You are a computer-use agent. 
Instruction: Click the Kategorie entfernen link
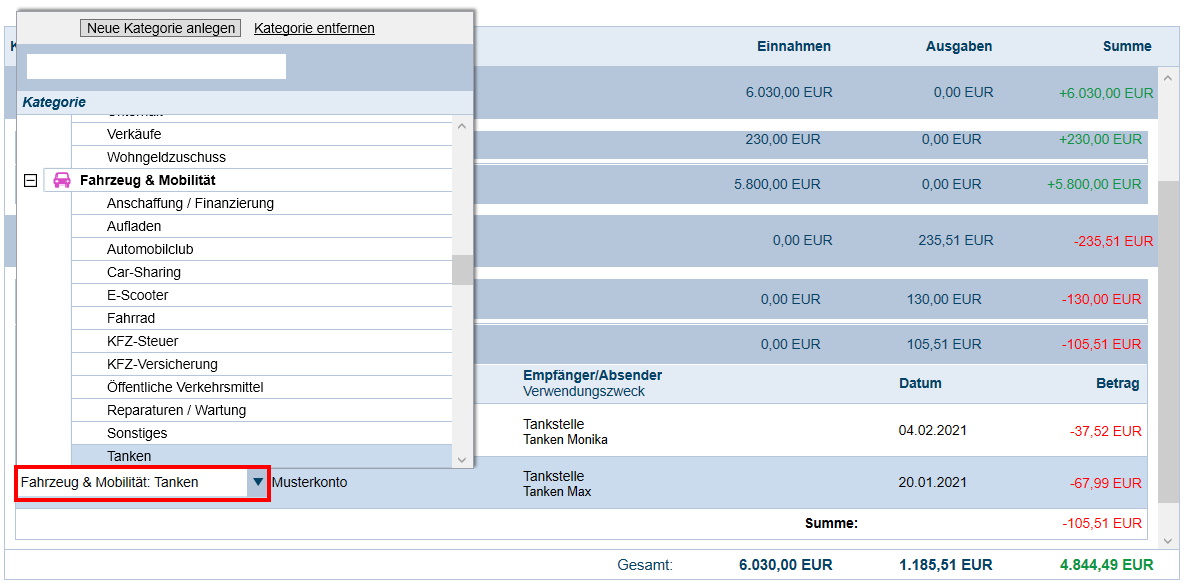pos(314,28)
